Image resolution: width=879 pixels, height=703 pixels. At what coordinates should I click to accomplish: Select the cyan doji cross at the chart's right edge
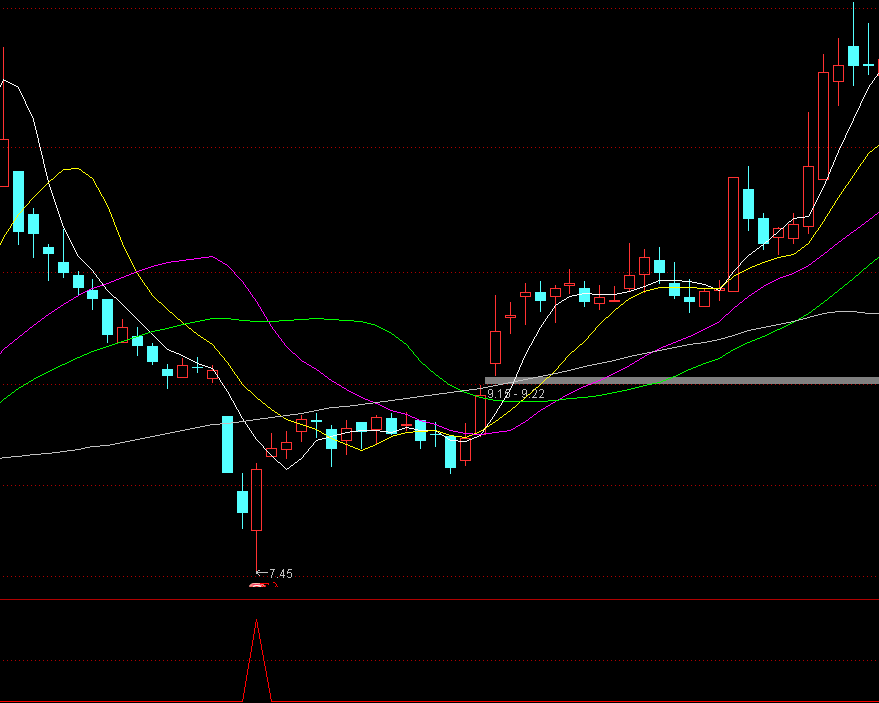868,65
